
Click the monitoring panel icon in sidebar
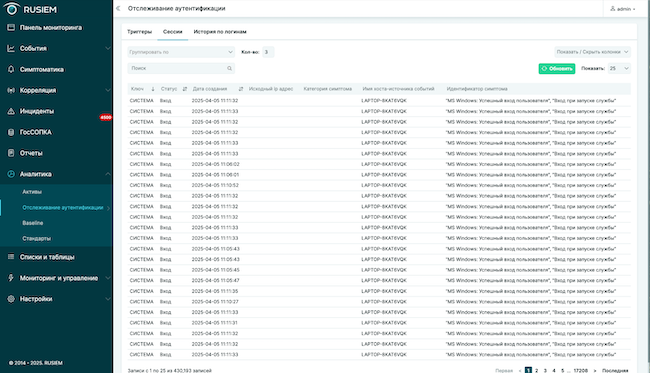pyautogui.click(x=11, y=27)
